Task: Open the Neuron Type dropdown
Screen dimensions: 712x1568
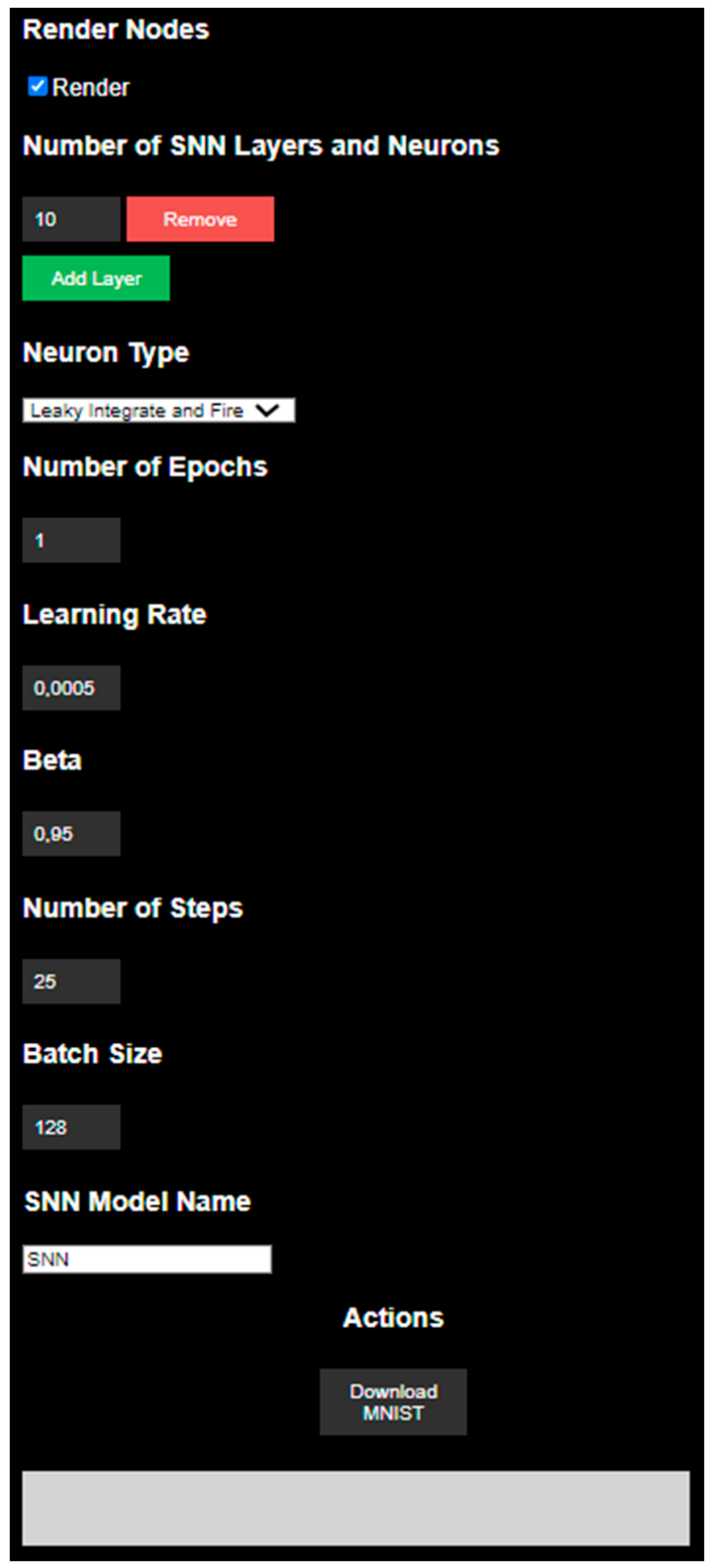Action: point(158,410)
